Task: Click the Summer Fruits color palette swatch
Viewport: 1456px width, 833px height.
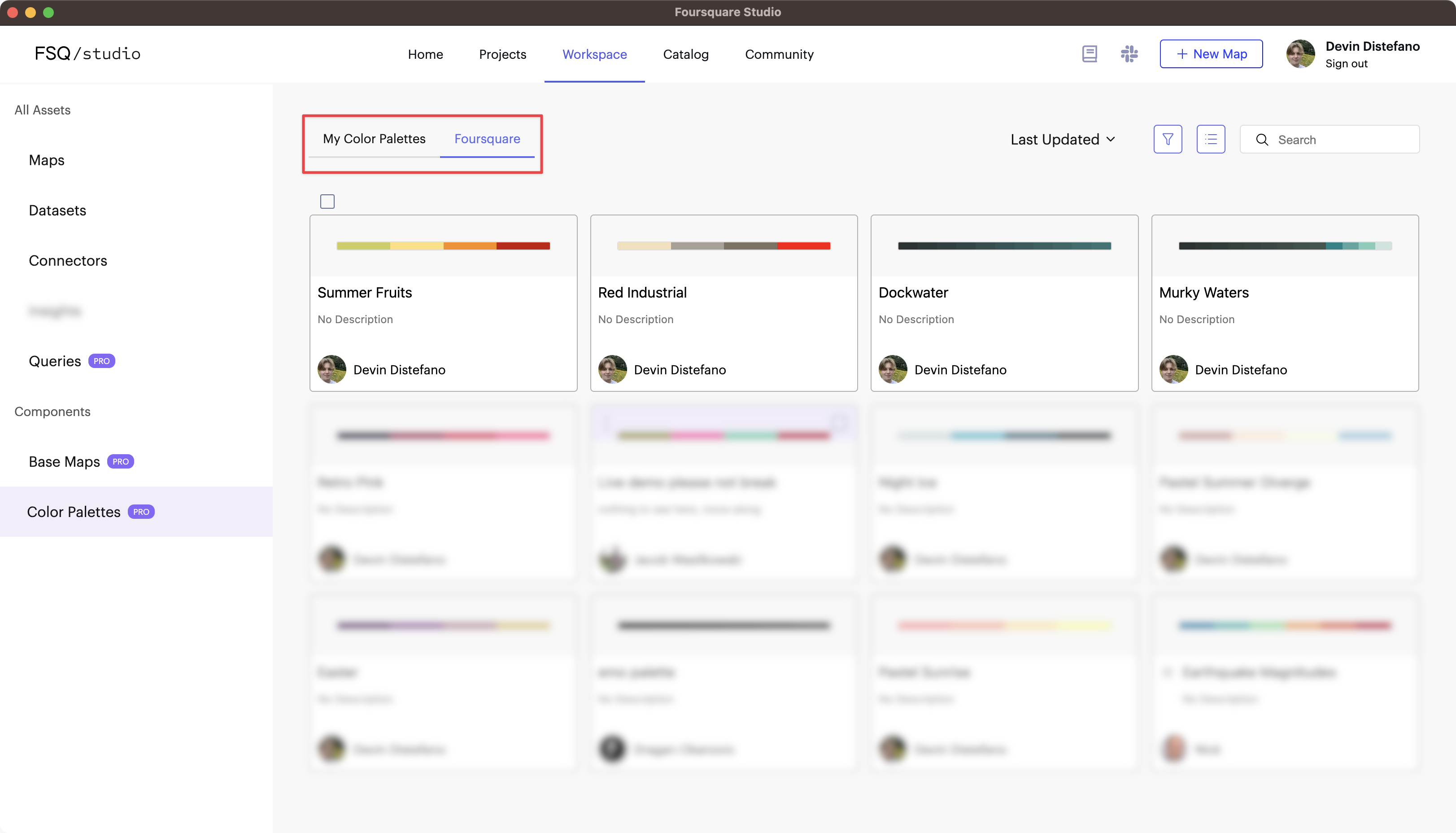Action: coord(443,246)
